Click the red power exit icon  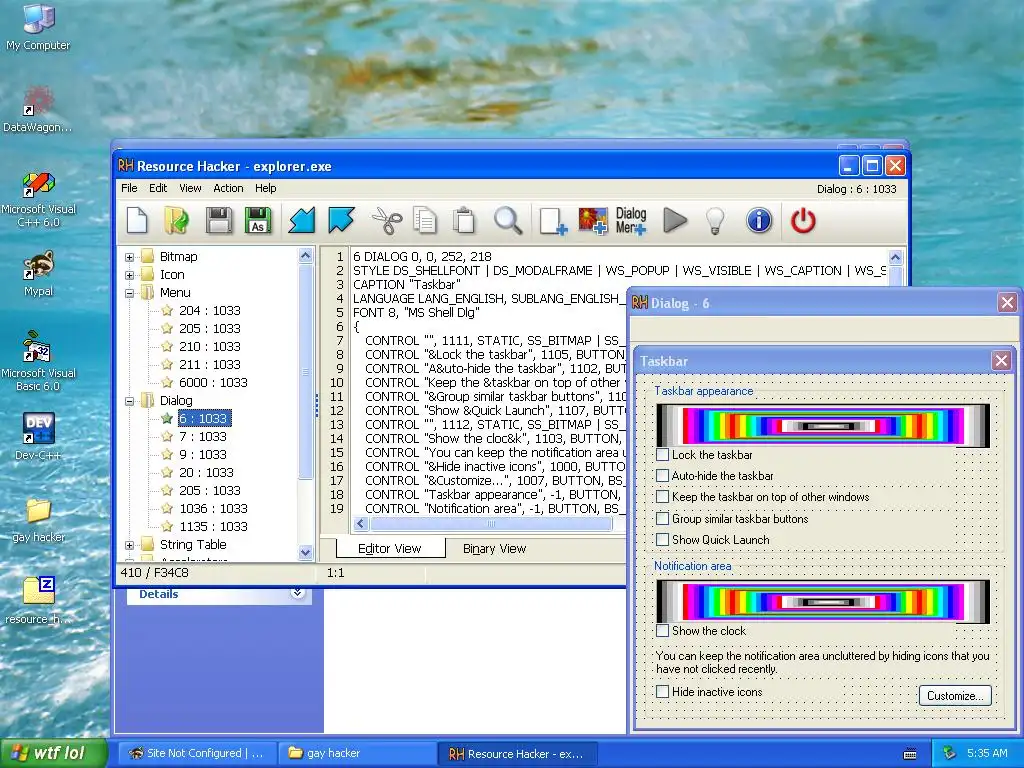(x=803, y=220)
